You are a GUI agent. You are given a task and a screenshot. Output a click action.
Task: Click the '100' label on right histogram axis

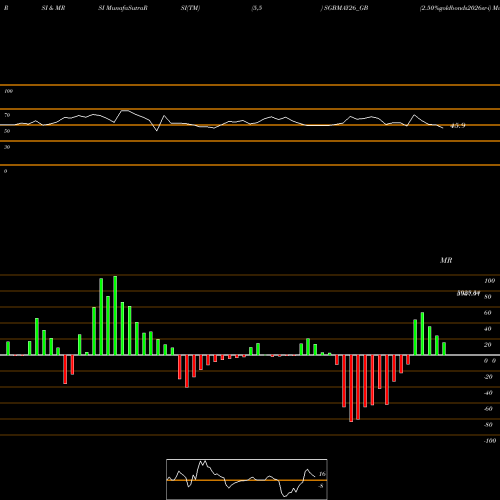(x=489, y=281)
